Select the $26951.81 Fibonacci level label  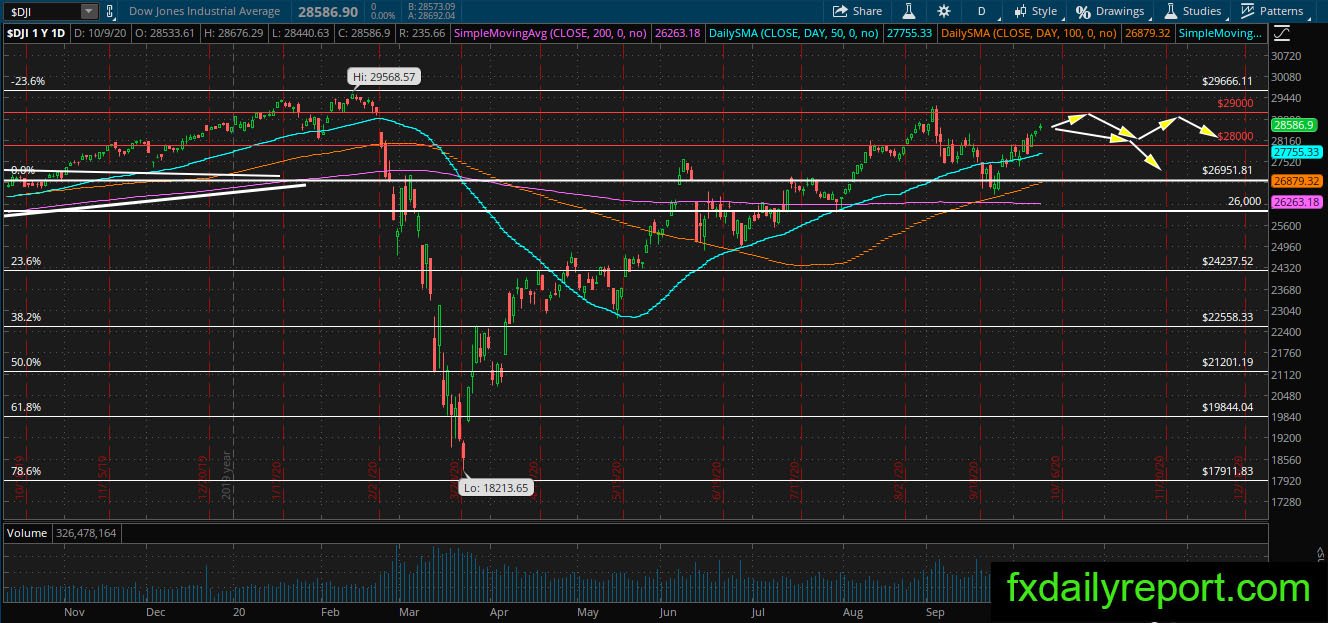1227,171
